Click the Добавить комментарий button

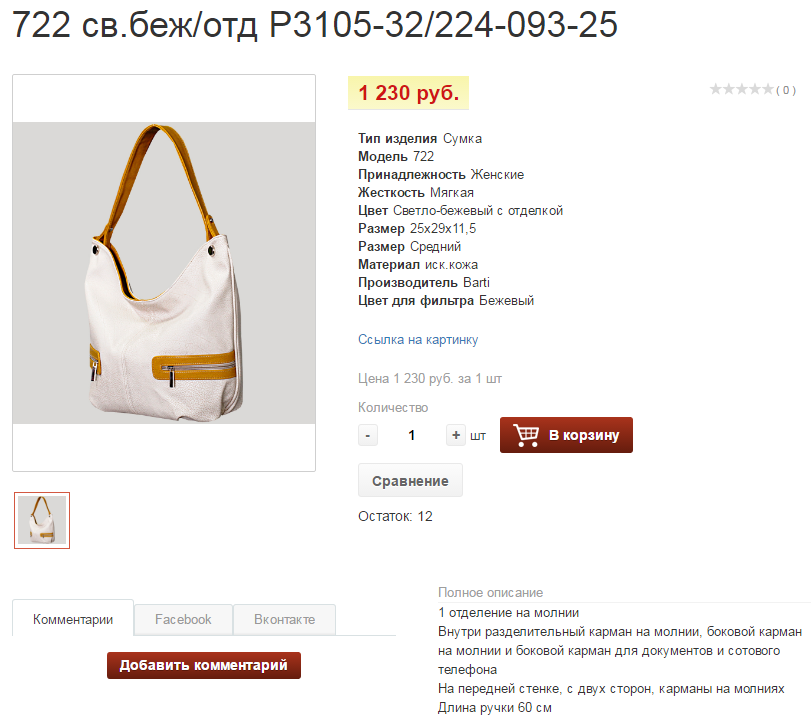pyautogui.click(x=204, y=665)
